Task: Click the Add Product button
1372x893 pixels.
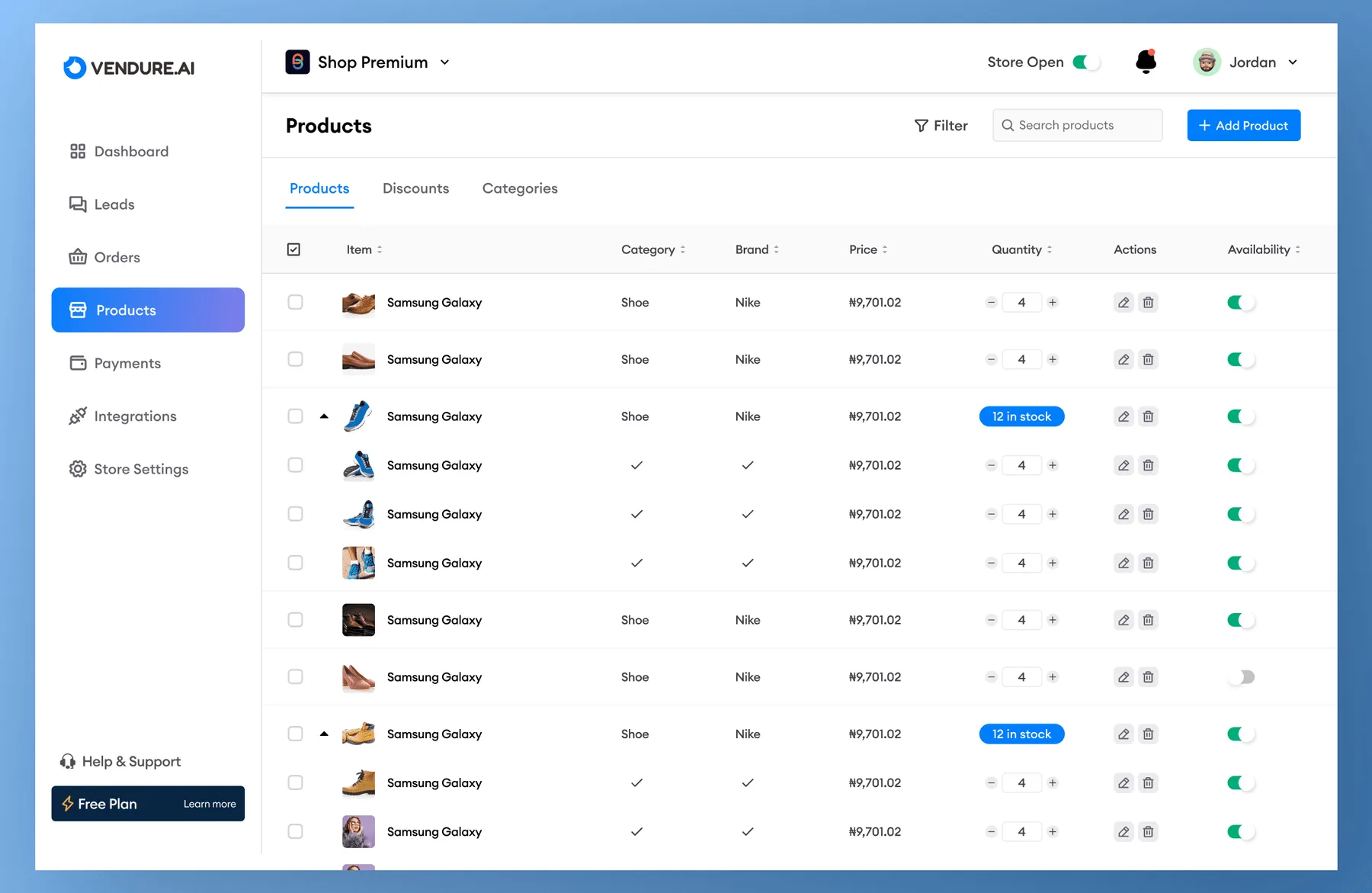Action: pyautogui.click(x=1243, y=125)
